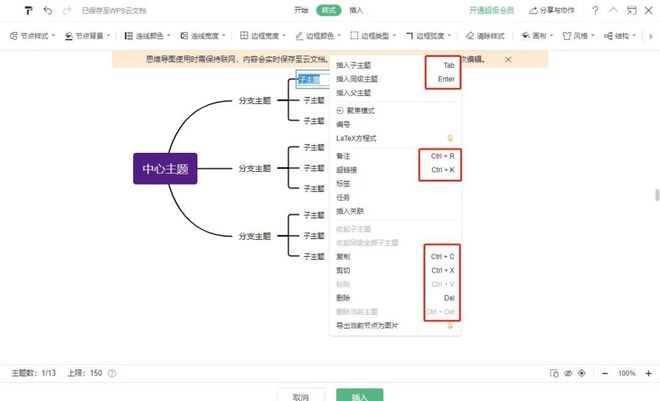Select LaTeX方程式 in context menu

(395, 138)
